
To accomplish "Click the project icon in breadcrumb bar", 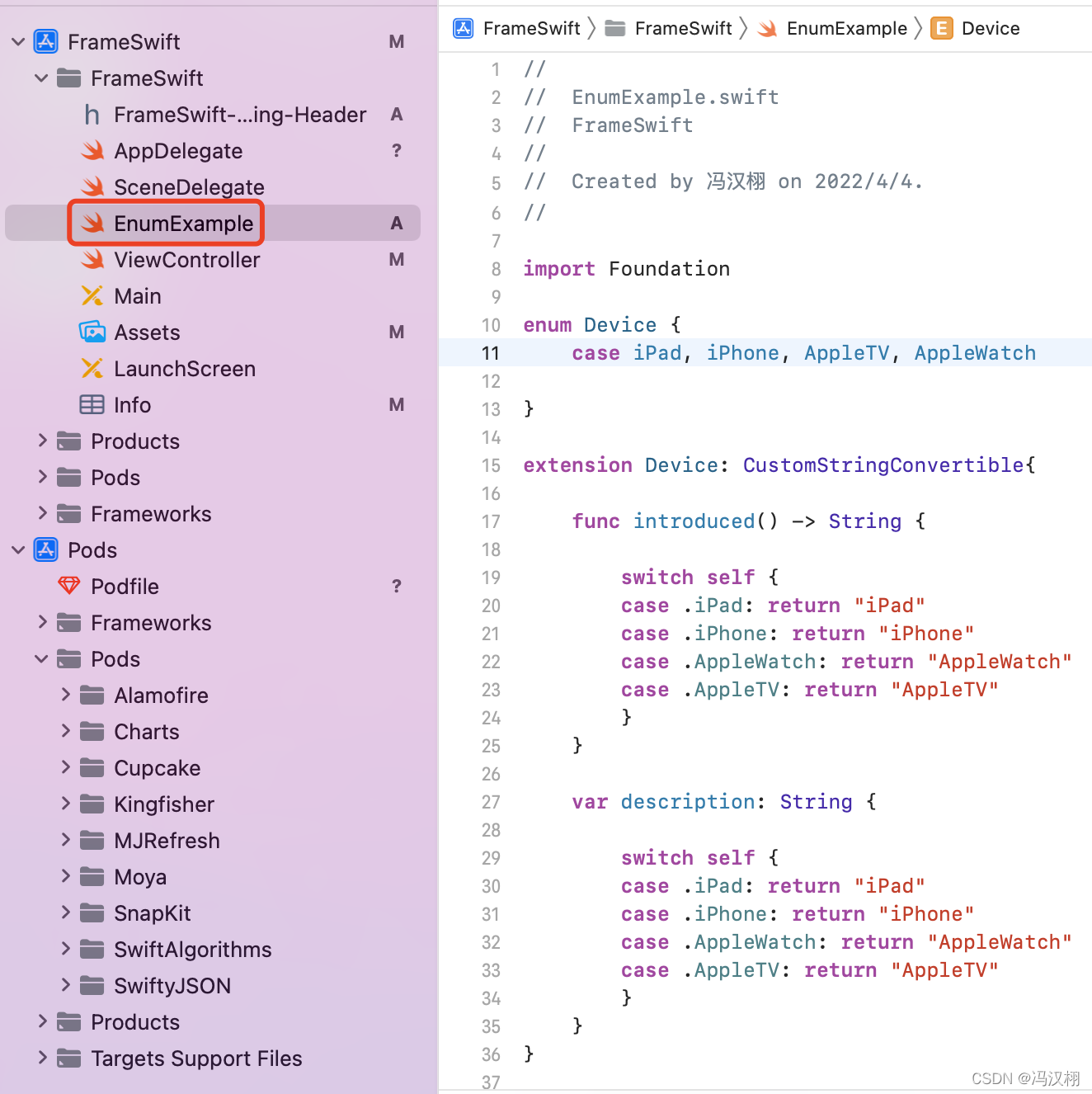I will pyautogui.click(x=464, y=28).
